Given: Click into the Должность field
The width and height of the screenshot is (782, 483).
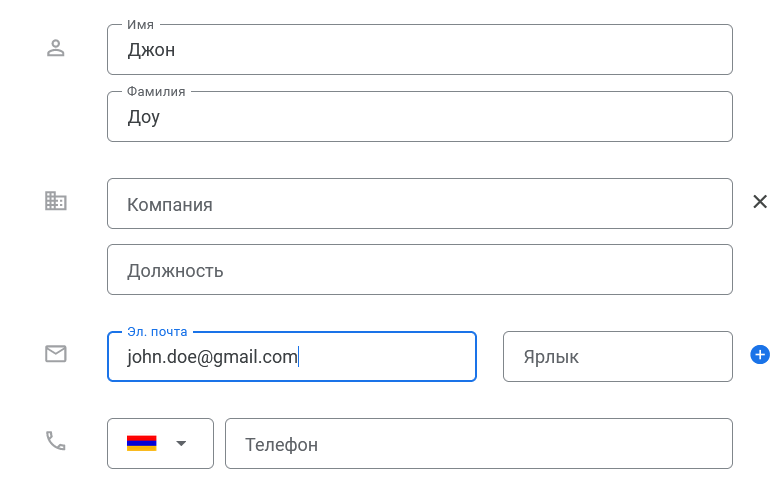Looking at the screenshot, I should click(419, 270).
